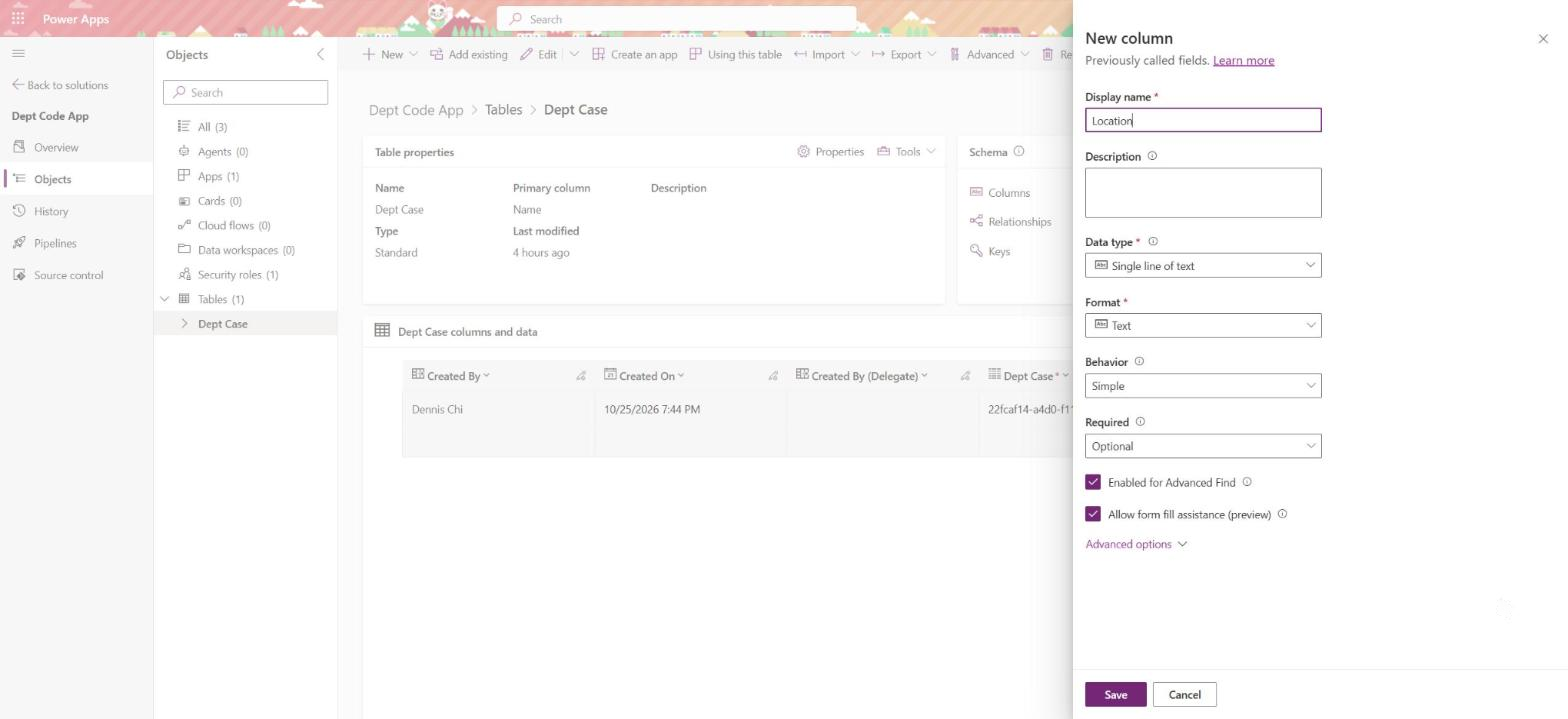Open the Export menu in toolbar

(904, 54)
